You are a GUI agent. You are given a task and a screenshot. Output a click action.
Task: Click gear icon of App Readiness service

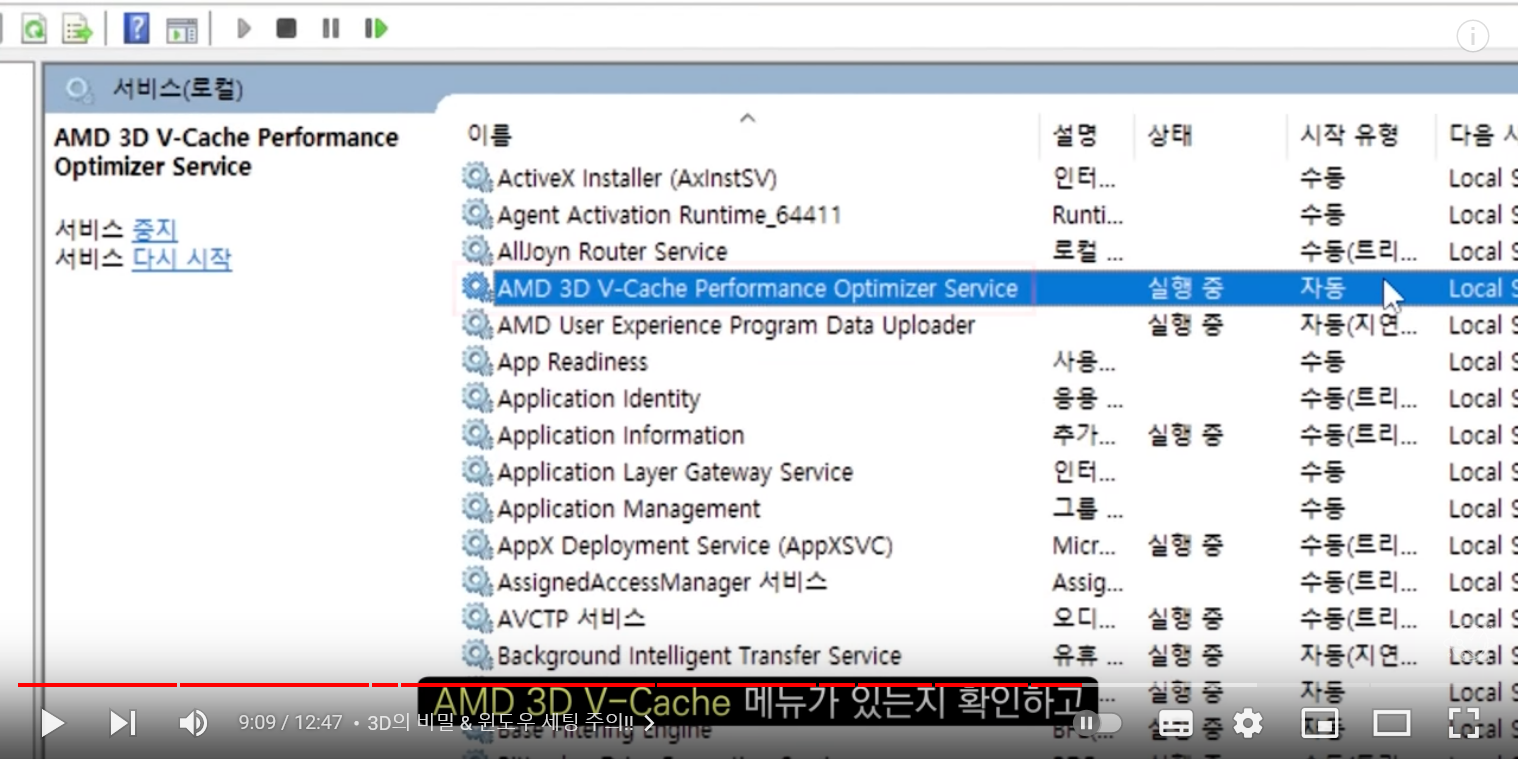click(477, 361)
